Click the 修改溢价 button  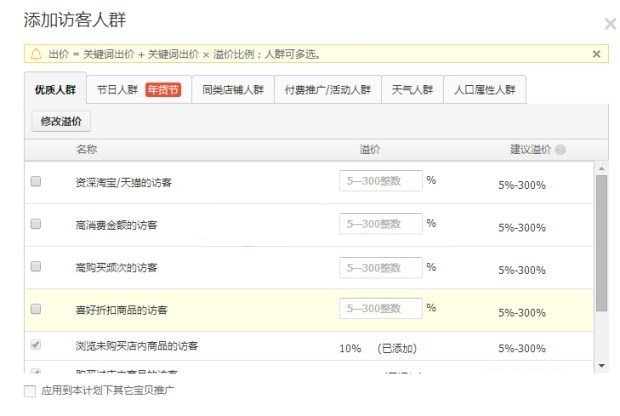62,121
